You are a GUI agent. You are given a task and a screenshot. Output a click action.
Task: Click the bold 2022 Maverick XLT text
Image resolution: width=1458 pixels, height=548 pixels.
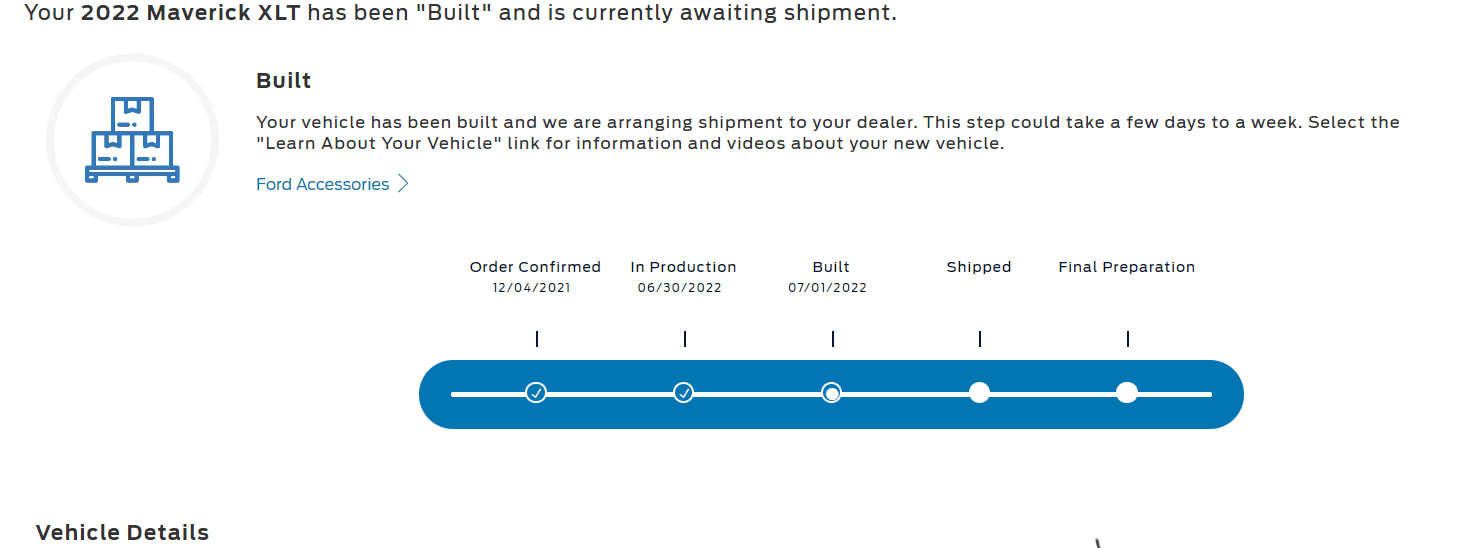[x=190, y=13]
